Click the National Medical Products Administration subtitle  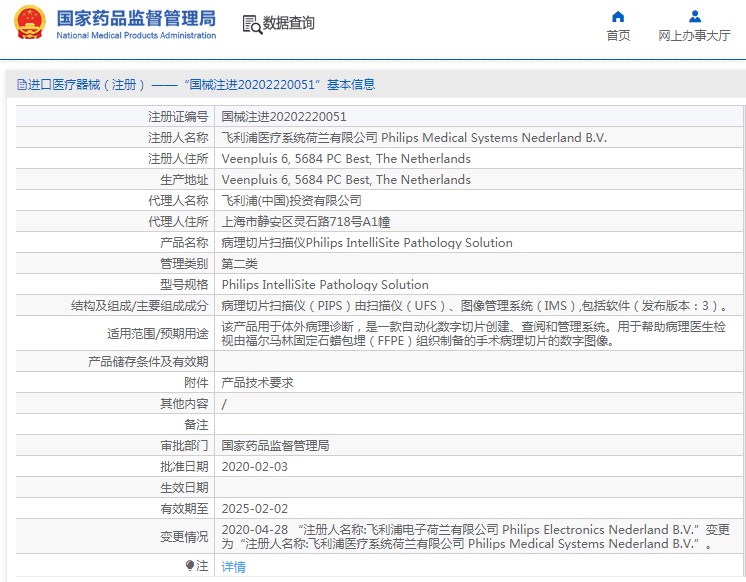[136, 36]
